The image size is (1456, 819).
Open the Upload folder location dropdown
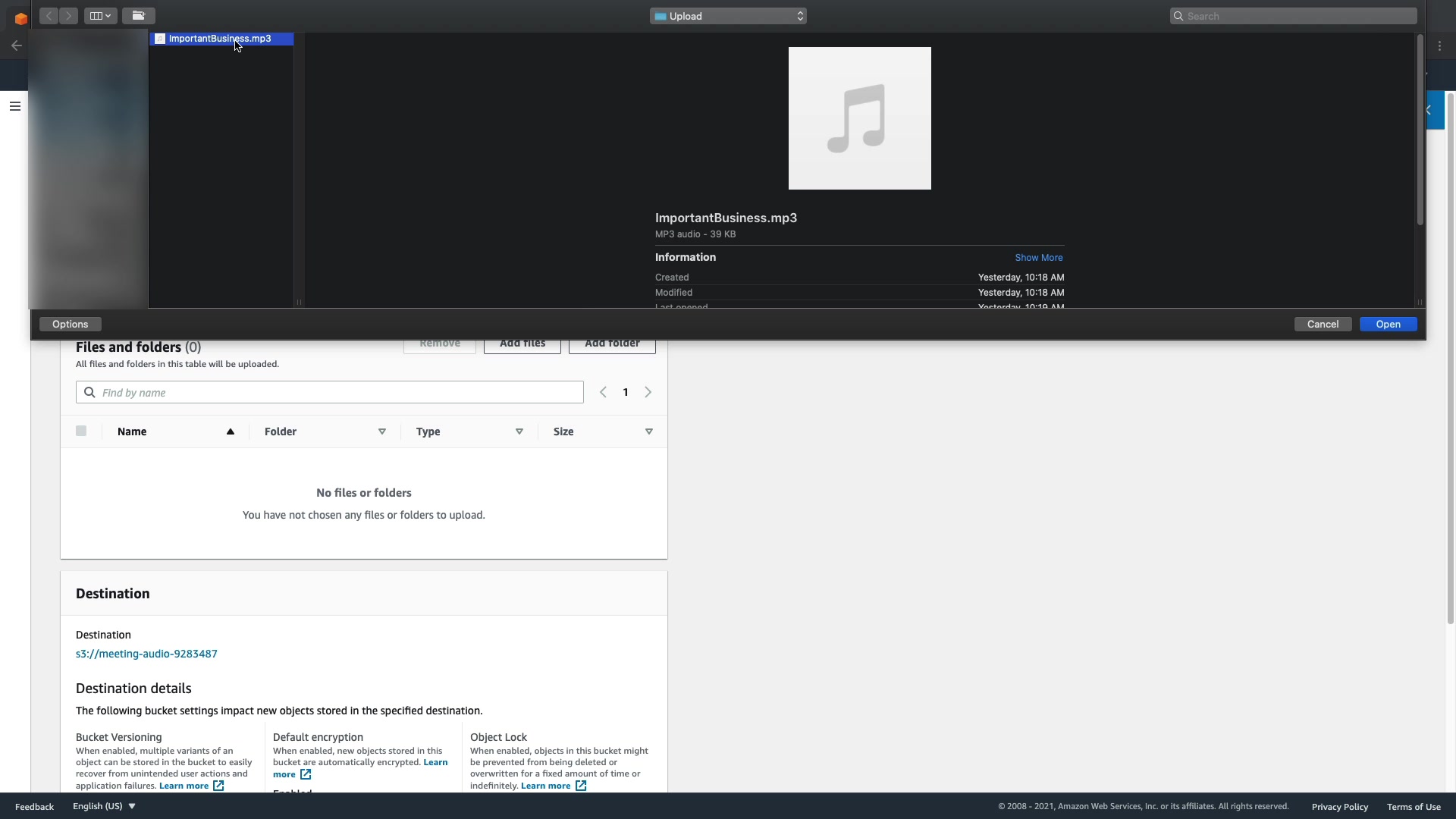(x=727, y=16)
